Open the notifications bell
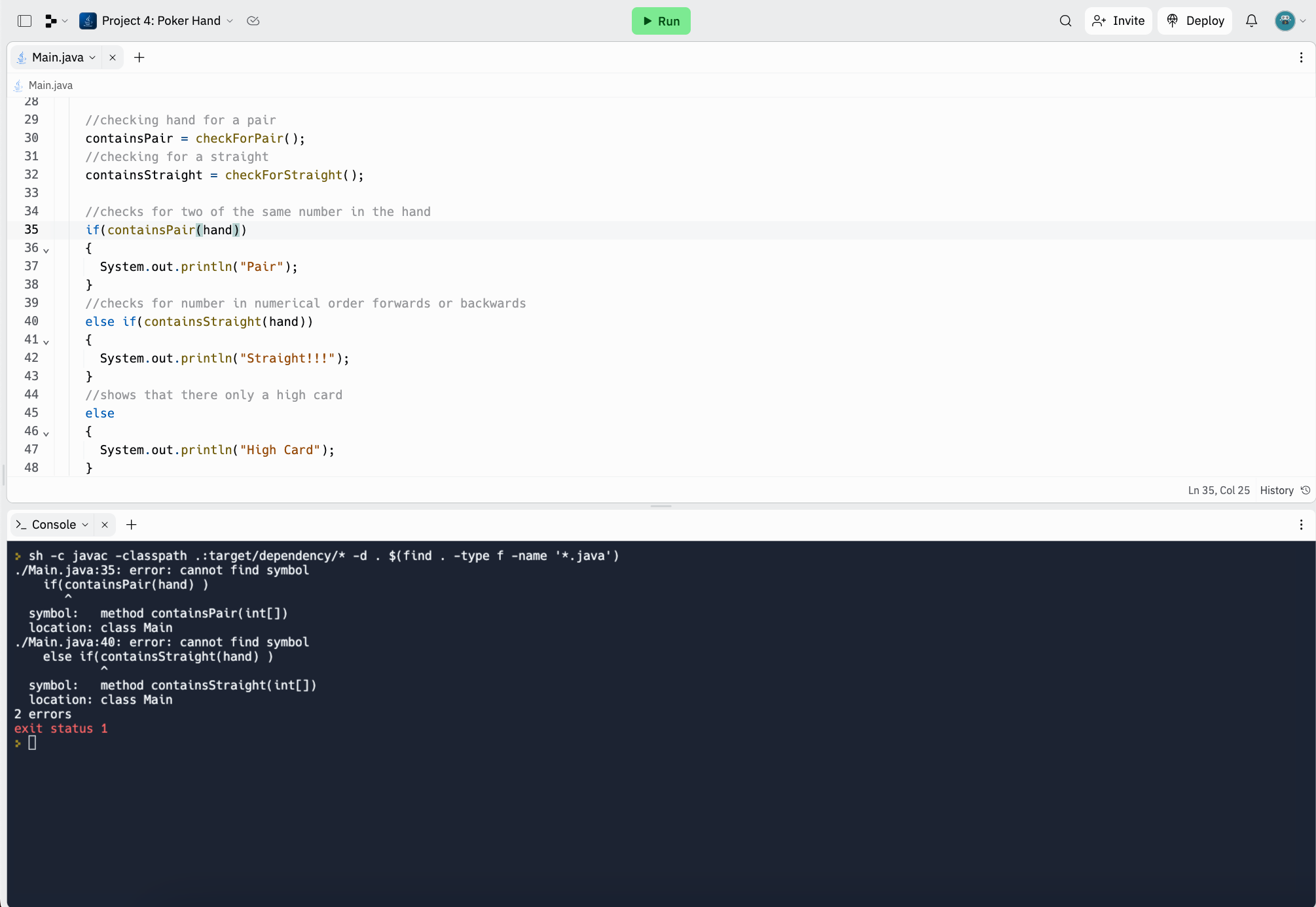Screen dimensions: 1316x907 click(x=1251, y=21)
